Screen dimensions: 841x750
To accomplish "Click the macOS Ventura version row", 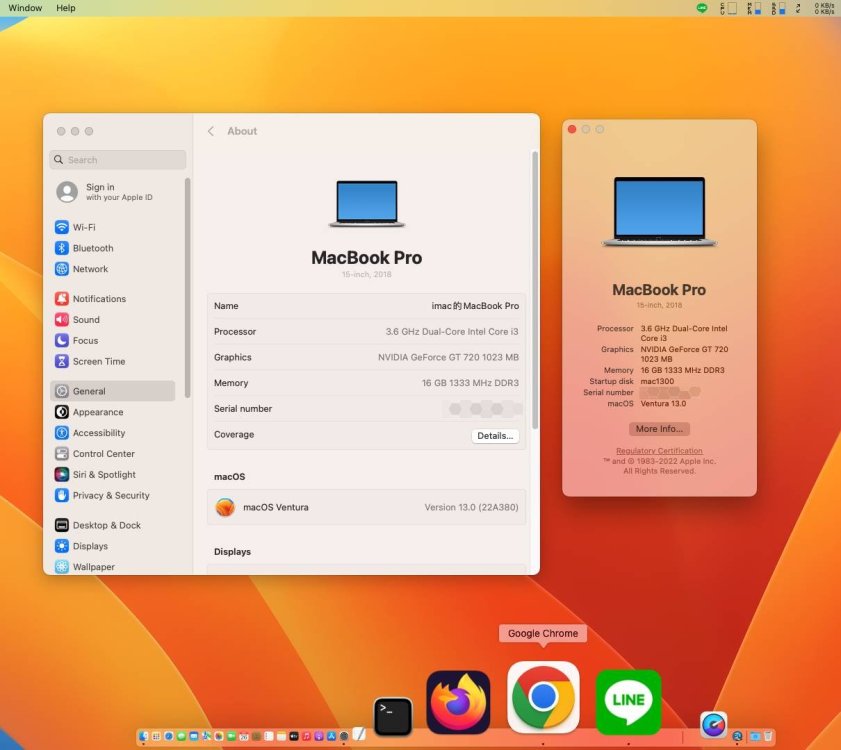I will tap(366, 507).
